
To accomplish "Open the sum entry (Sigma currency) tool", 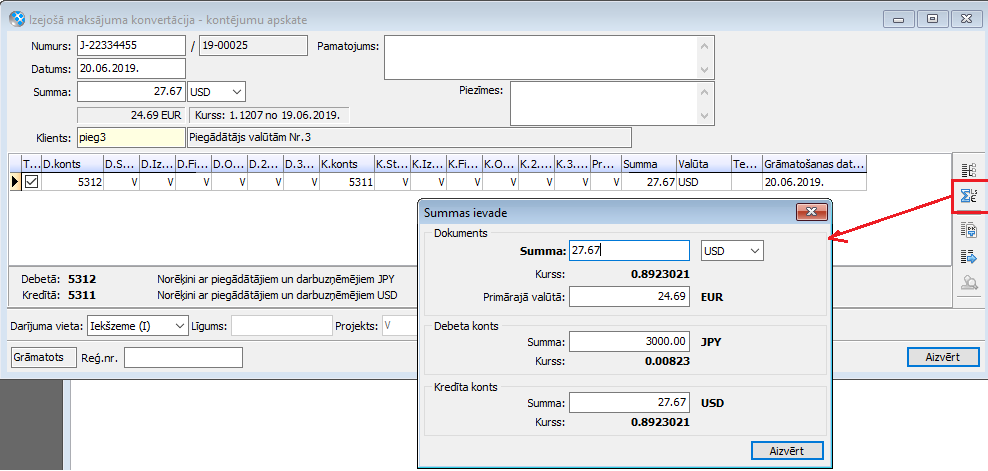I will pyautogui.click(x=968, y=197).
